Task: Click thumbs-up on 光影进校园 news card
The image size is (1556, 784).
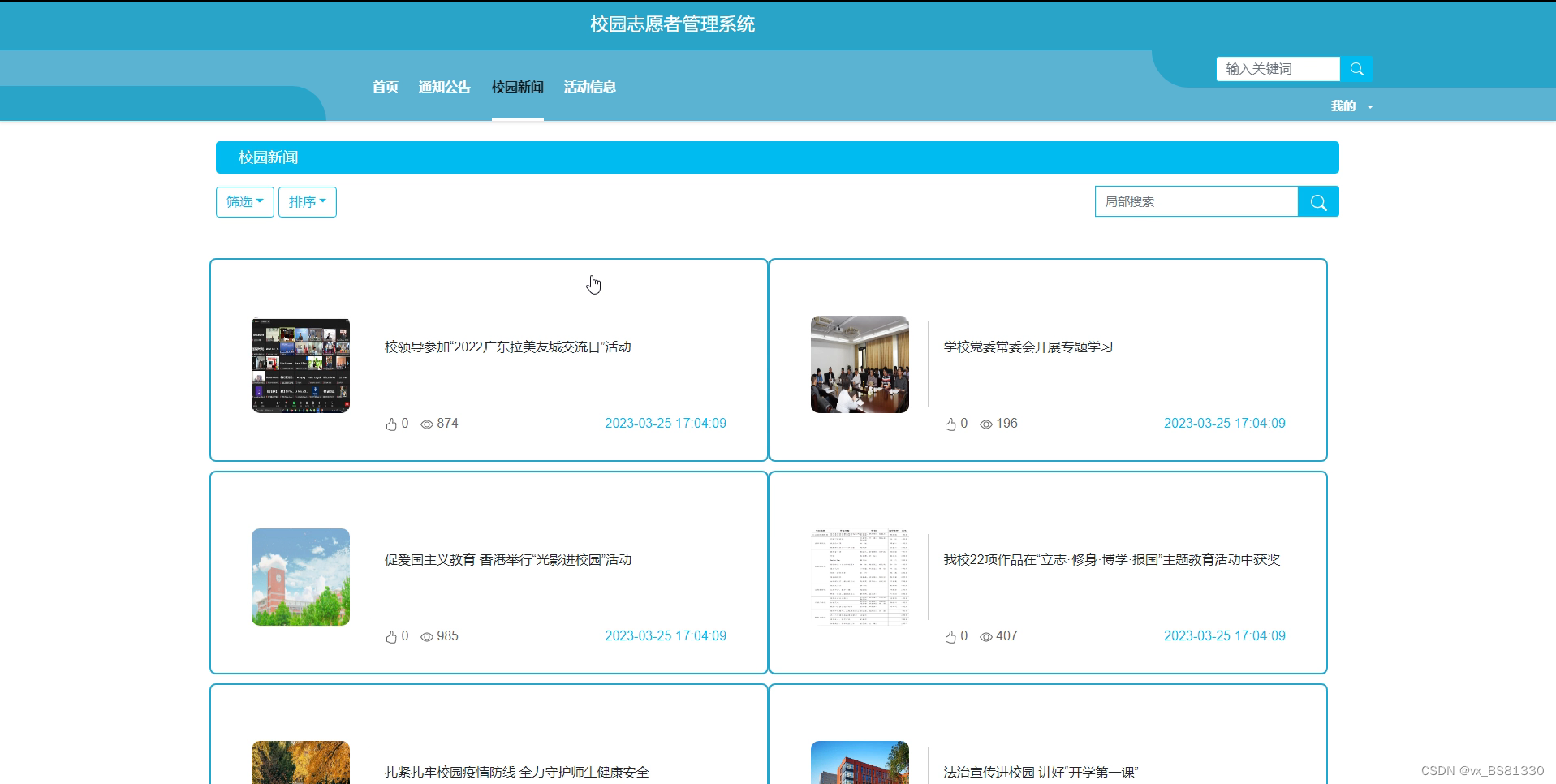Action: tap(391, 636)
